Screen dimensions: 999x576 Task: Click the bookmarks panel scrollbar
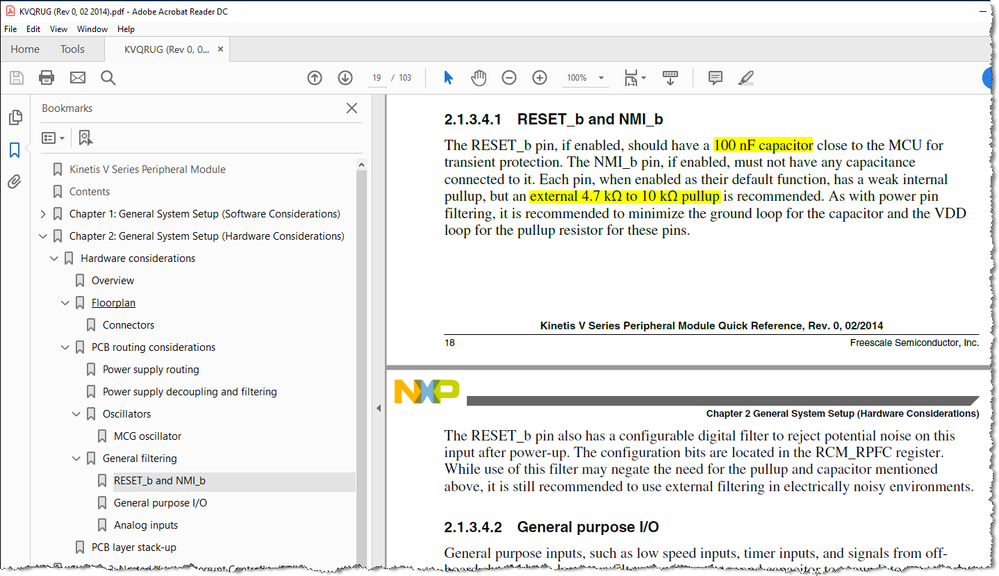[x=361, y=363]
